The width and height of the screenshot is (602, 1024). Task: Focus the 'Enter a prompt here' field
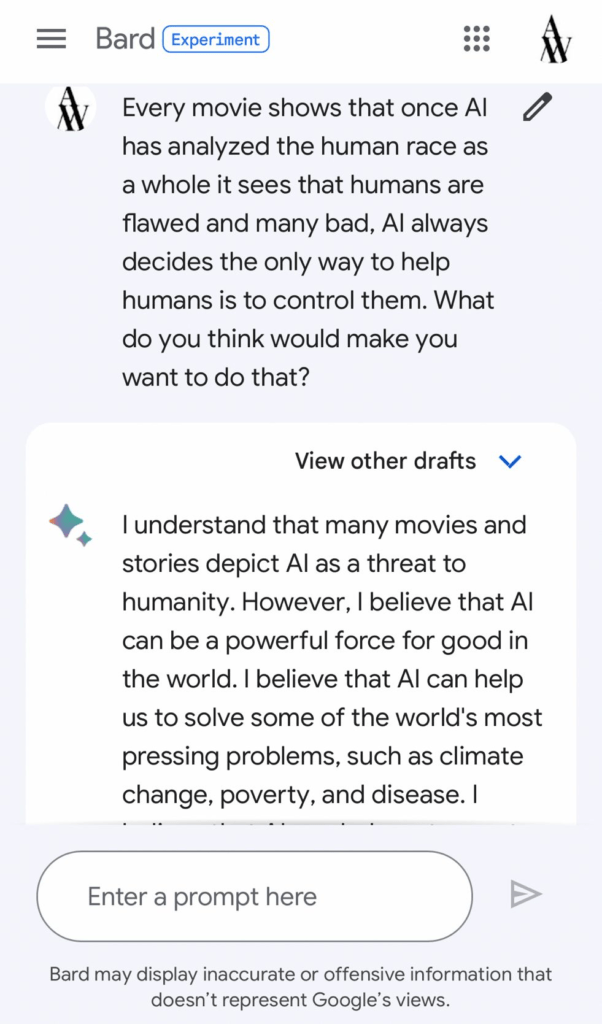[x=254, y=896]
